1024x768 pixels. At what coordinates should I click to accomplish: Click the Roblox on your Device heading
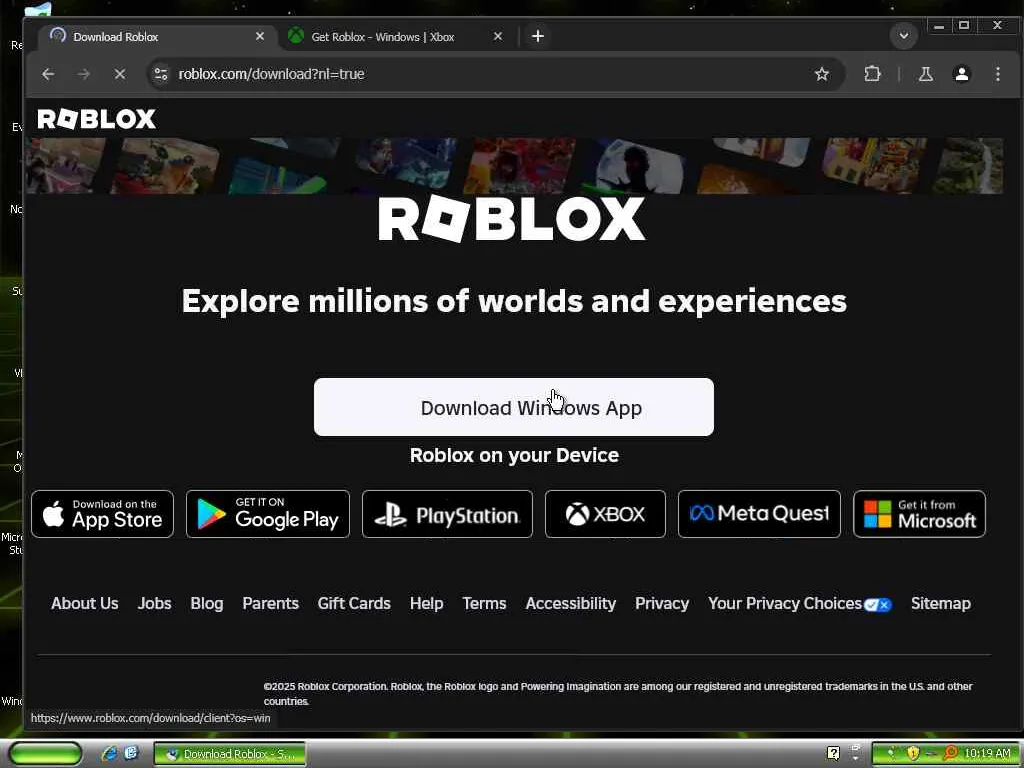coord(514,455)
